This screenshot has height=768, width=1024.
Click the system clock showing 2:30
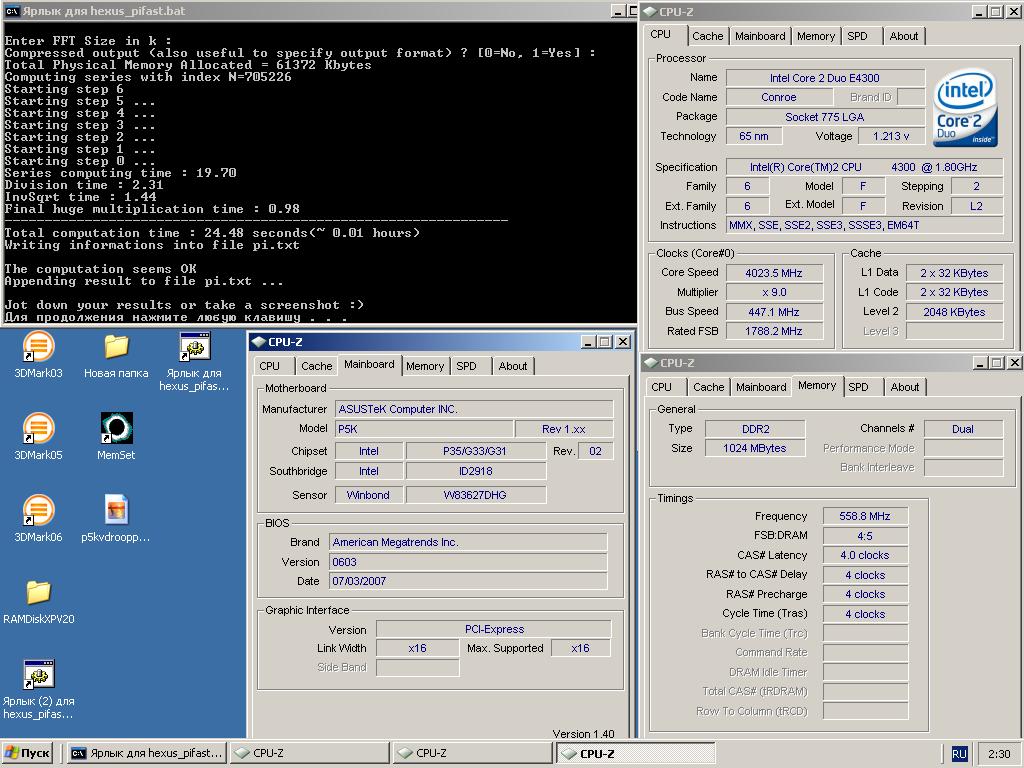click(x=999, y=754)
